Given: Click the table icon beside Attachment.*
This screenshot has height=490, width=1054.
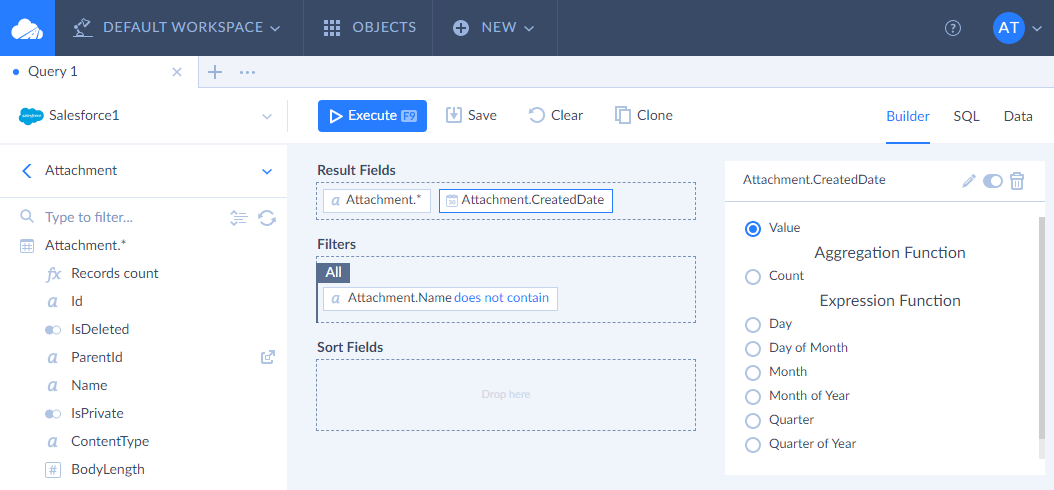Looking at the screenshot, I should coord(26,246).
